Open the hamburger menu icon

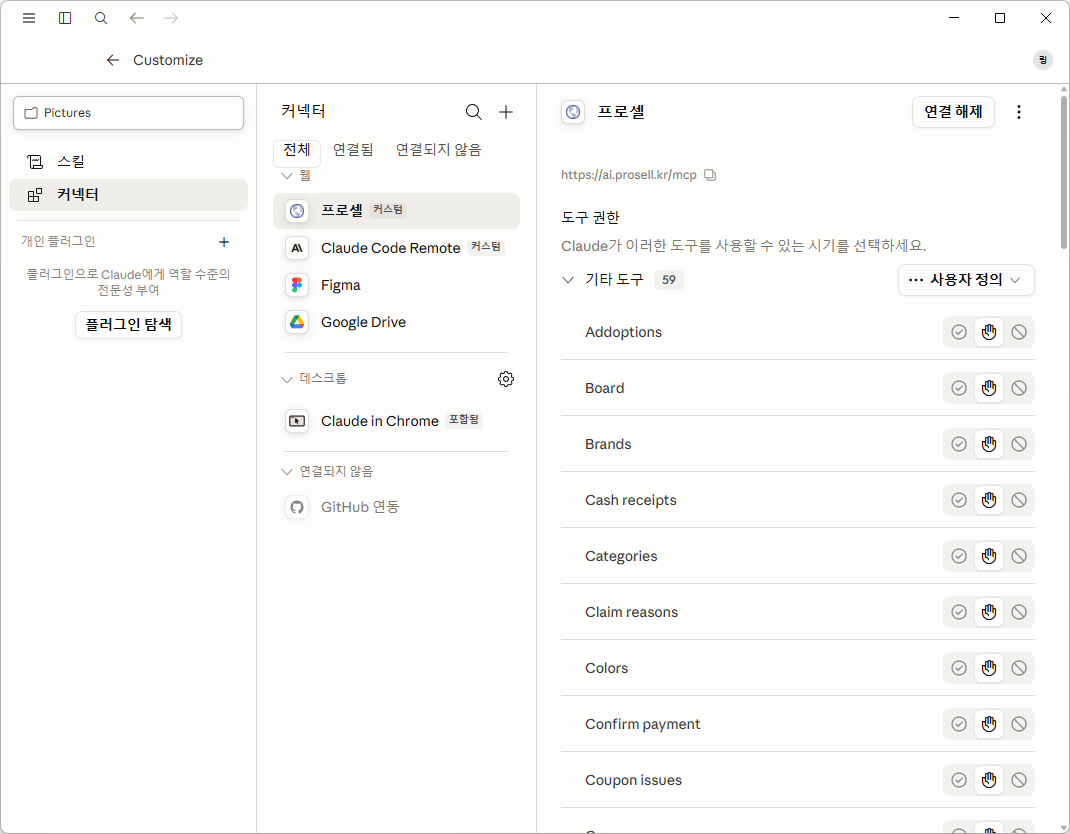click(29, 18)
